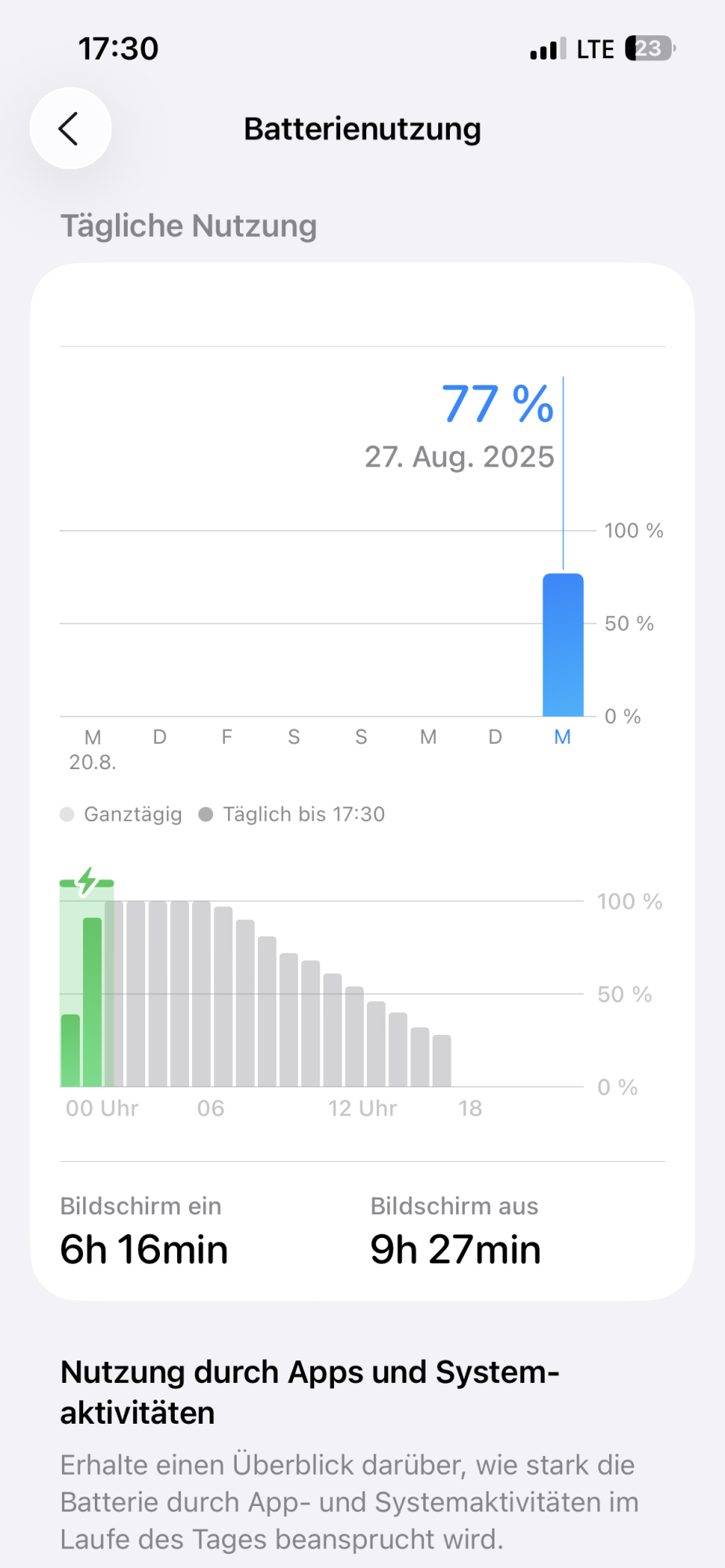Choose the F day on weekly axis
Viewport: 725px width, 1568px height.
click(227, 737)
